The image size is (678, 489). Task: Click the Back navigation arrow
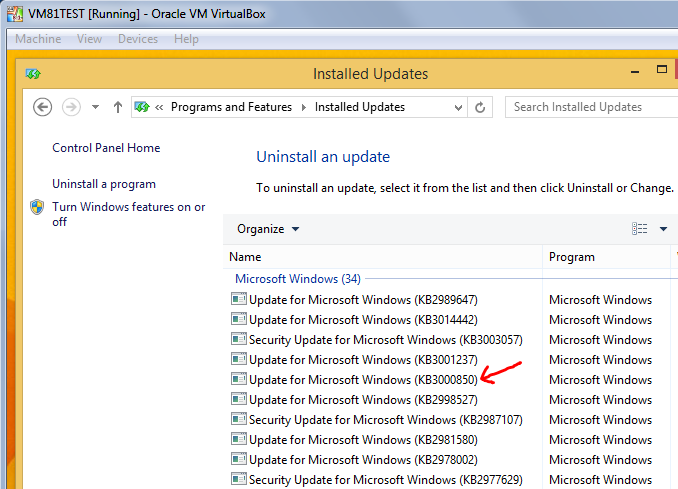(42, 107)
